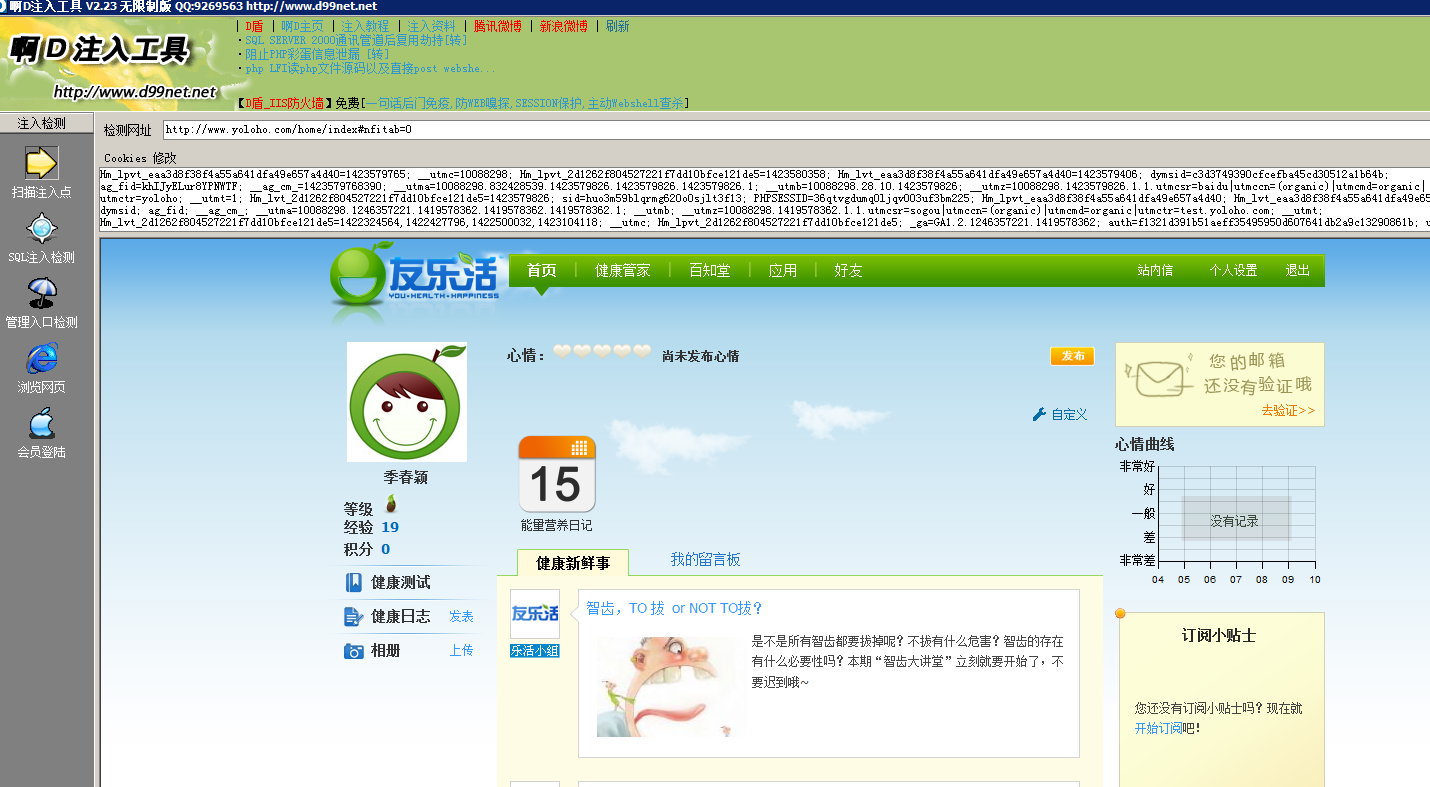Open the 智齿，TO 拔 or NOT TO拔 article
Screen dimensions: 1430x787
(675, 608)
